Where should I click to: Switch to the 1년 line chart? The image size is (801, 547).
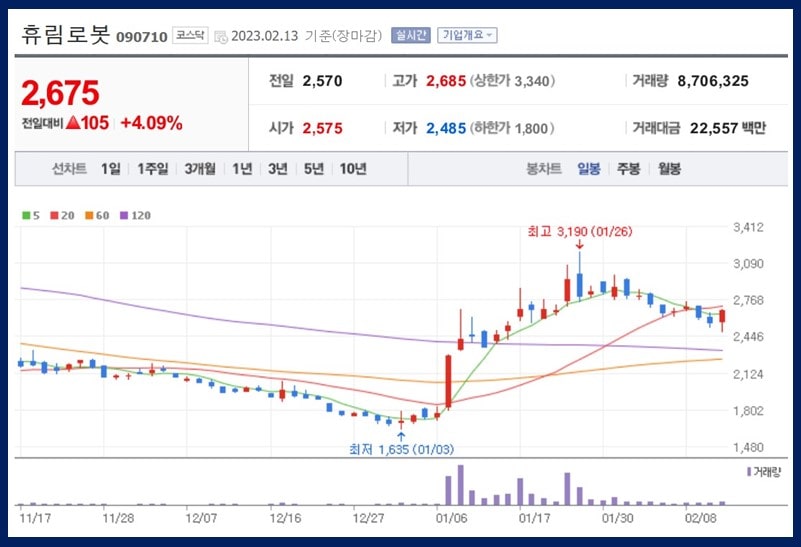tap(242, 169)
